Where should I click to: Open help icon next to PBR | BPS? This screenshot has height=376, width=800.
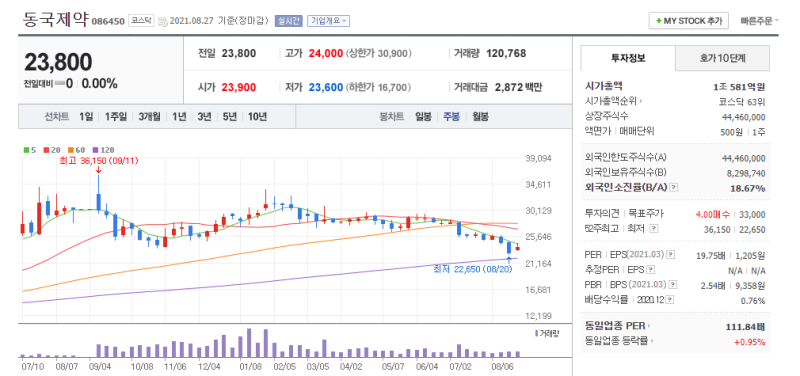pos(673,285)
